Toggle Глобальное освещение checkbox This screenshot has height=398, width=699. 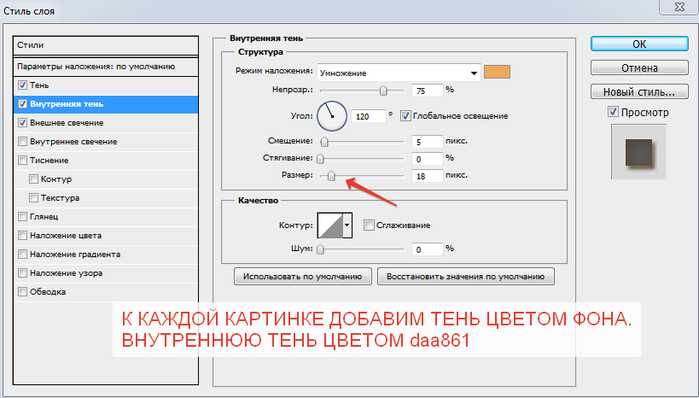[405, 116]
